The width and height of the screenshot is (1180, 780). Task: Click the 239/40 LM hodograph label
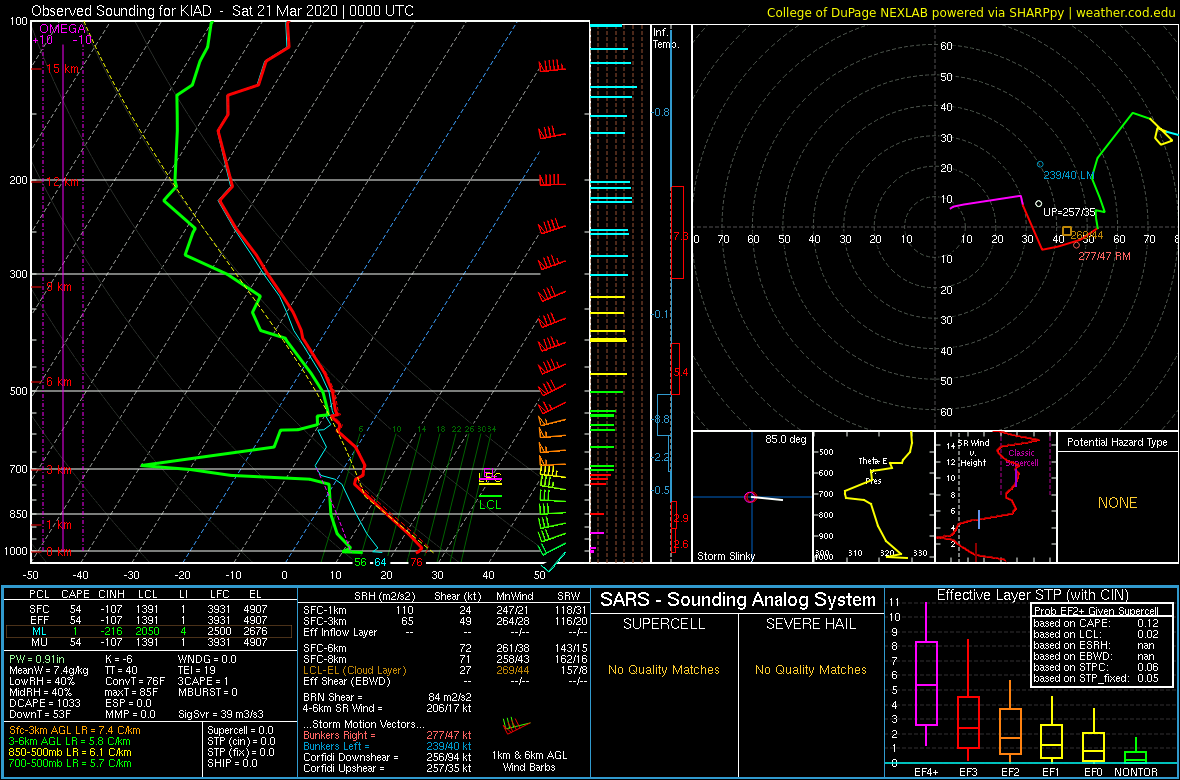(x=1069, y=175)
